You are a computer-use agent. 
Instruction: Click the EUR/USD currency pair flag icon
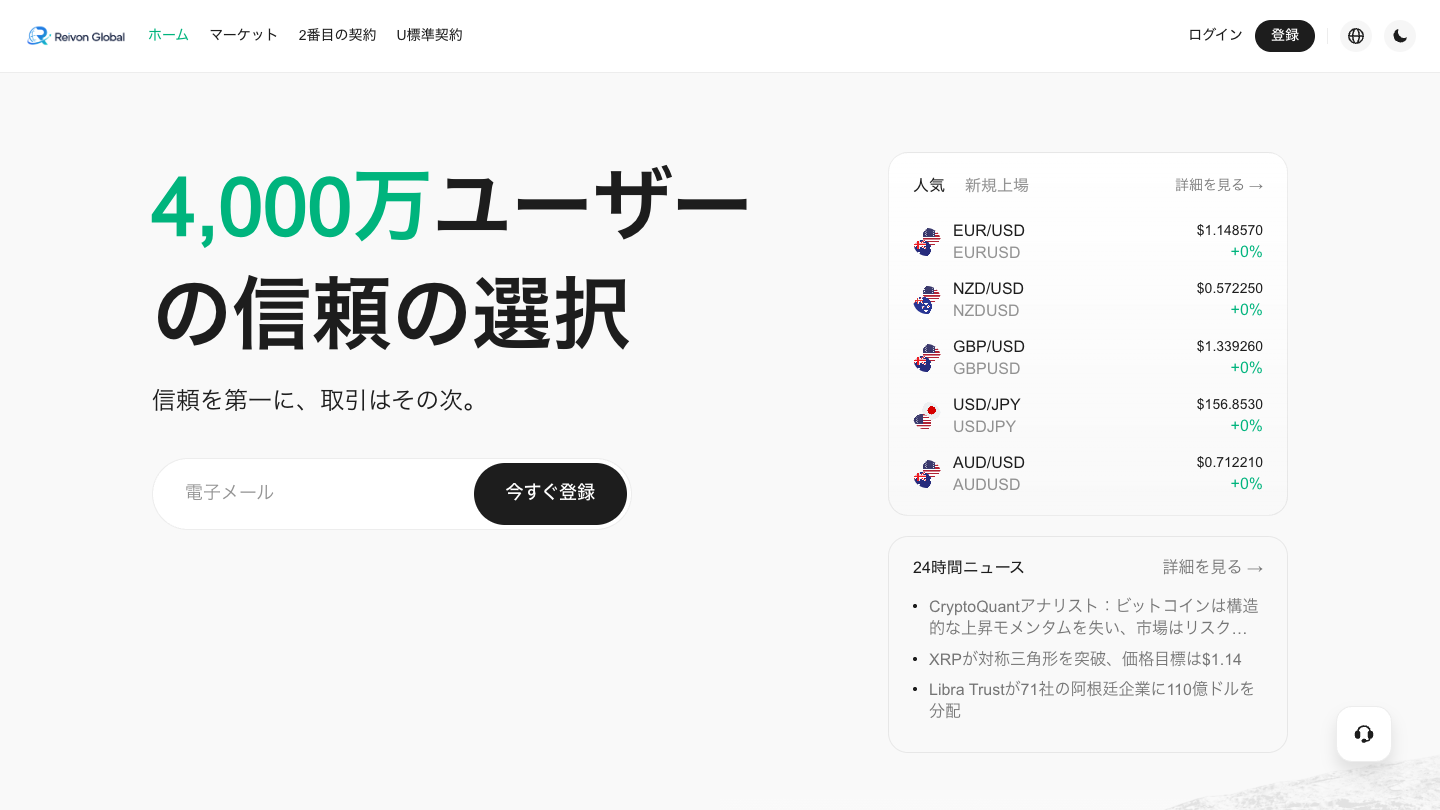927,242
